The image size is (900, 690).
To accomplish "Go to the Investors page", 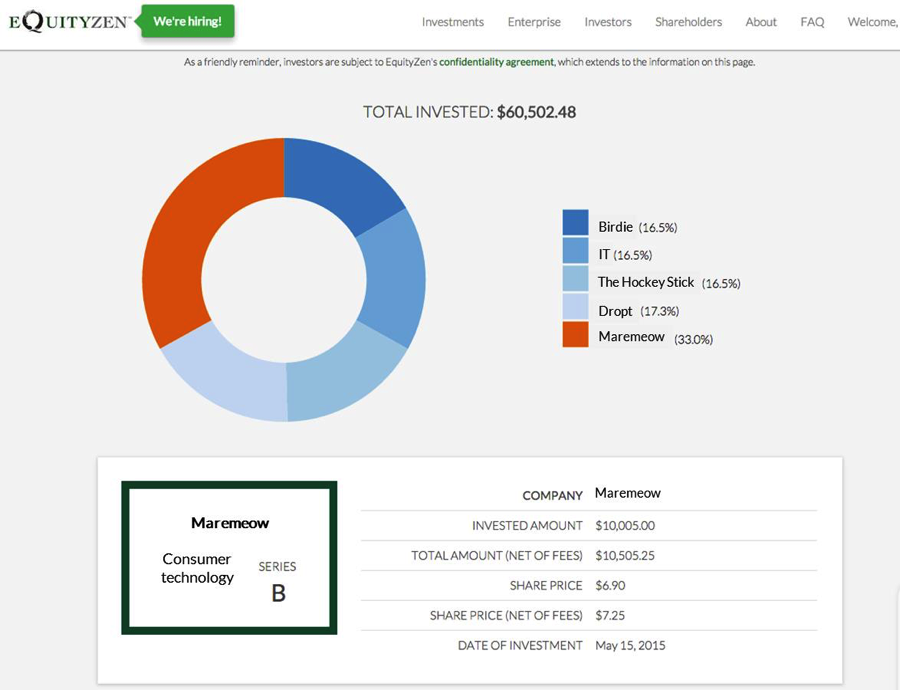I will click(608, 22).
